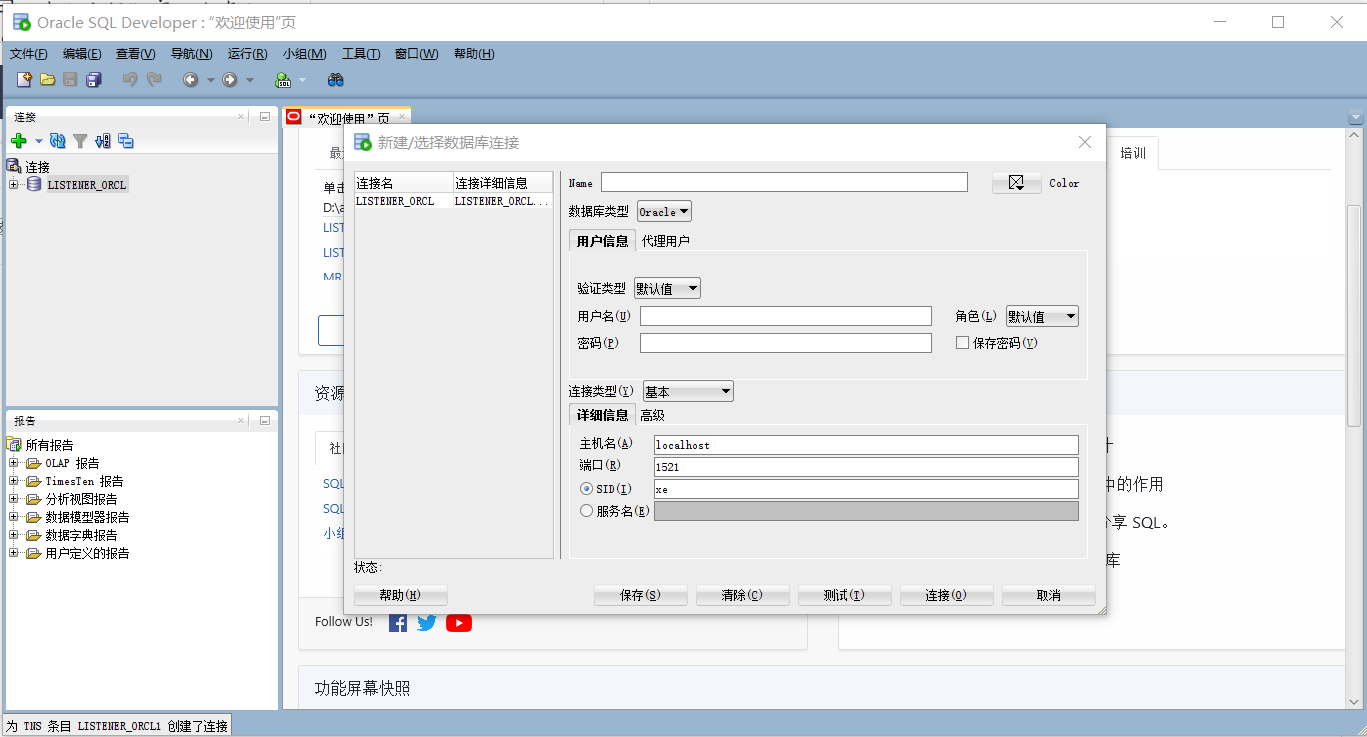Viewport: 1367px width, 737px height.
Task: Click the binoculars Find DB Object icon
Action: [x=336, y=80]
